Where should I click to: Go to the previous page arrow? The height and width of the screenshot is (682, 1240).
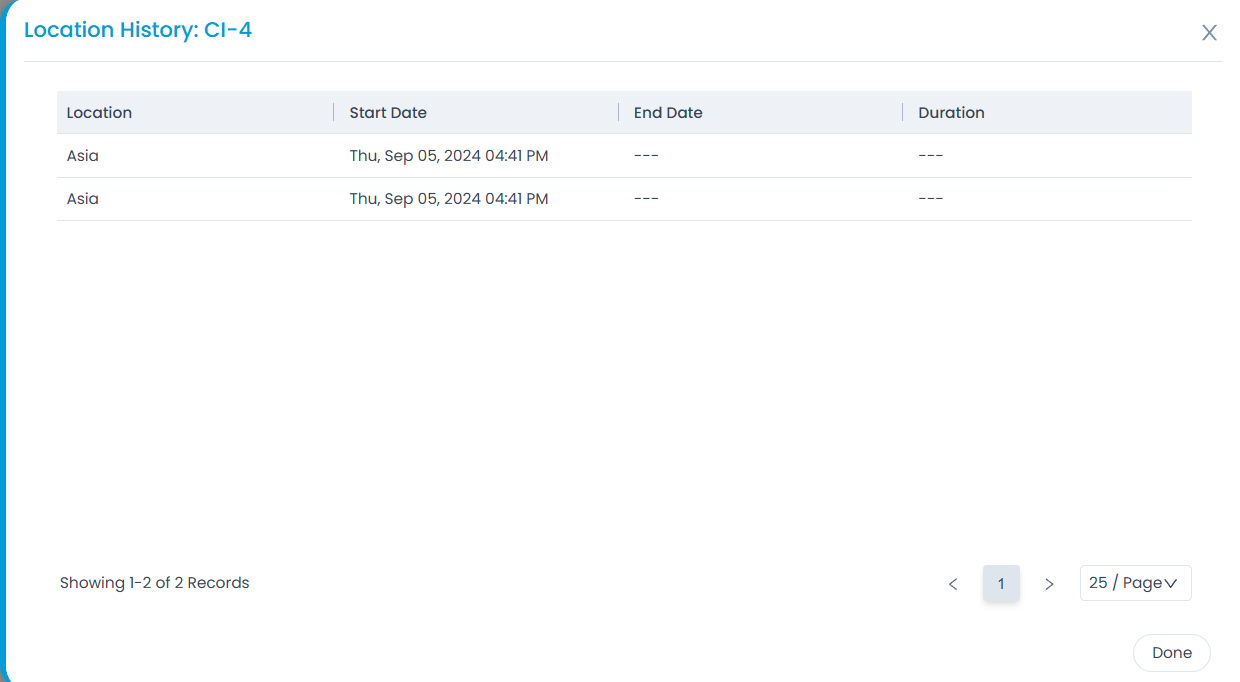point(953,584)
